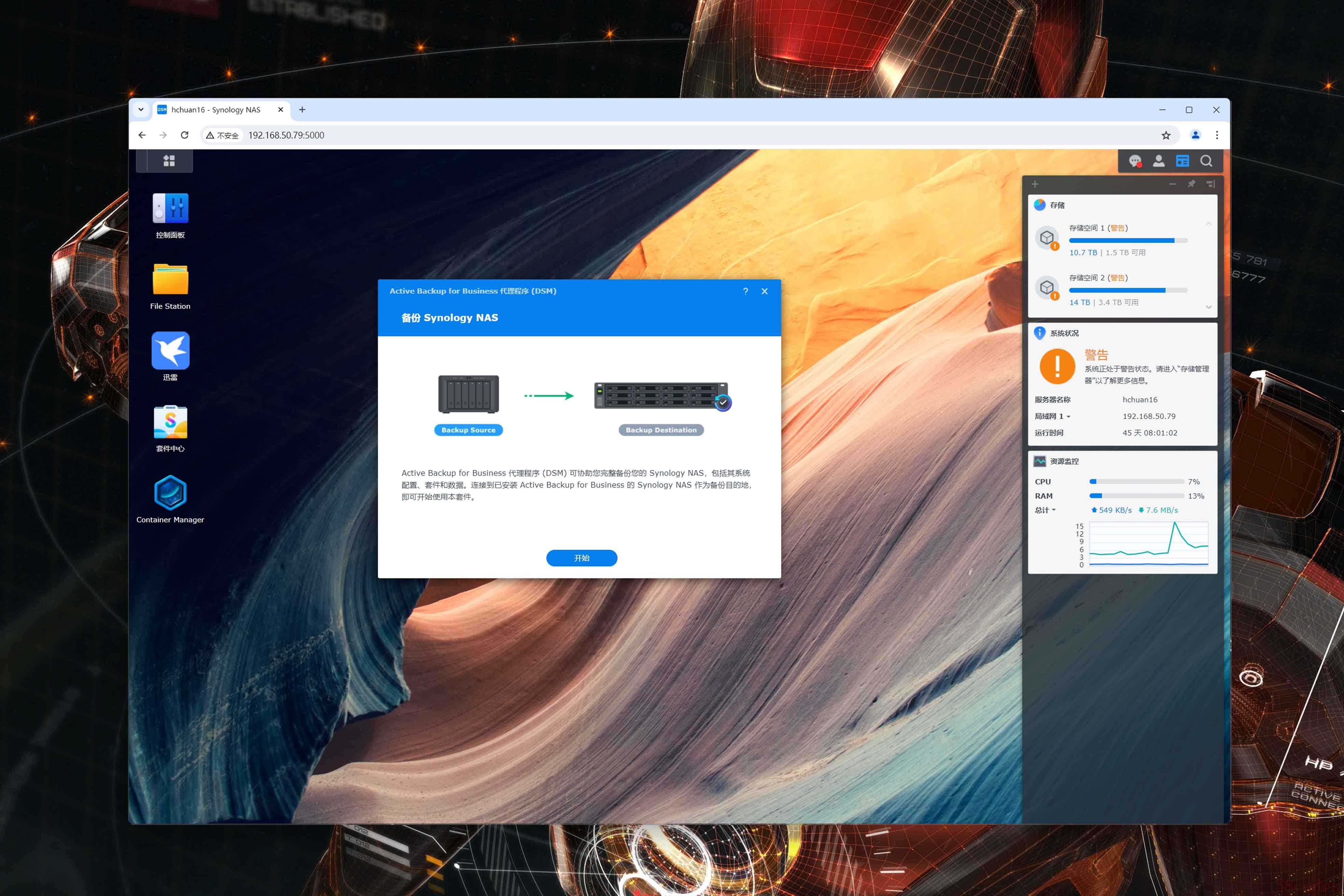This screenshot has height=896, width=1344.
Task: Click the 开始 start button
Action: [x=582, y=558]
